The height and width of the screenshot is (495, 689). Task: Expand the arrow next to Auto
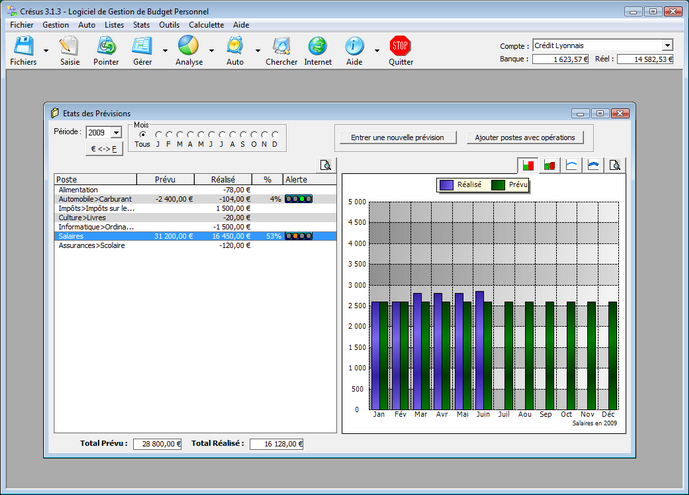click(257, 51)
